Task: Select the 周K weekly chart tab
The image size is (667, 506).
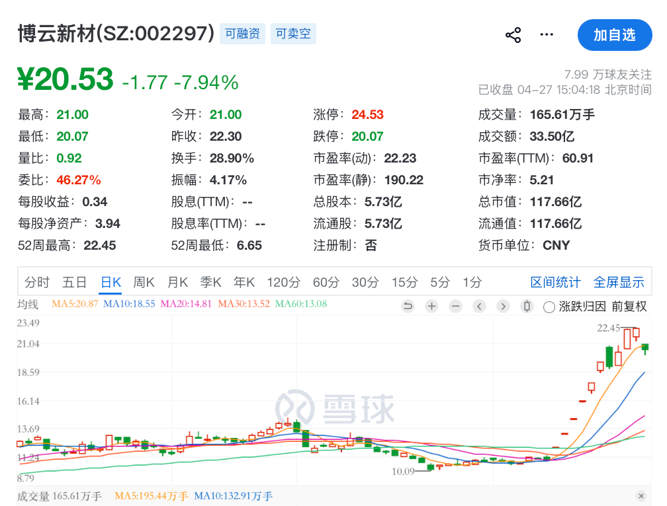Action: (x=144, y=282)
